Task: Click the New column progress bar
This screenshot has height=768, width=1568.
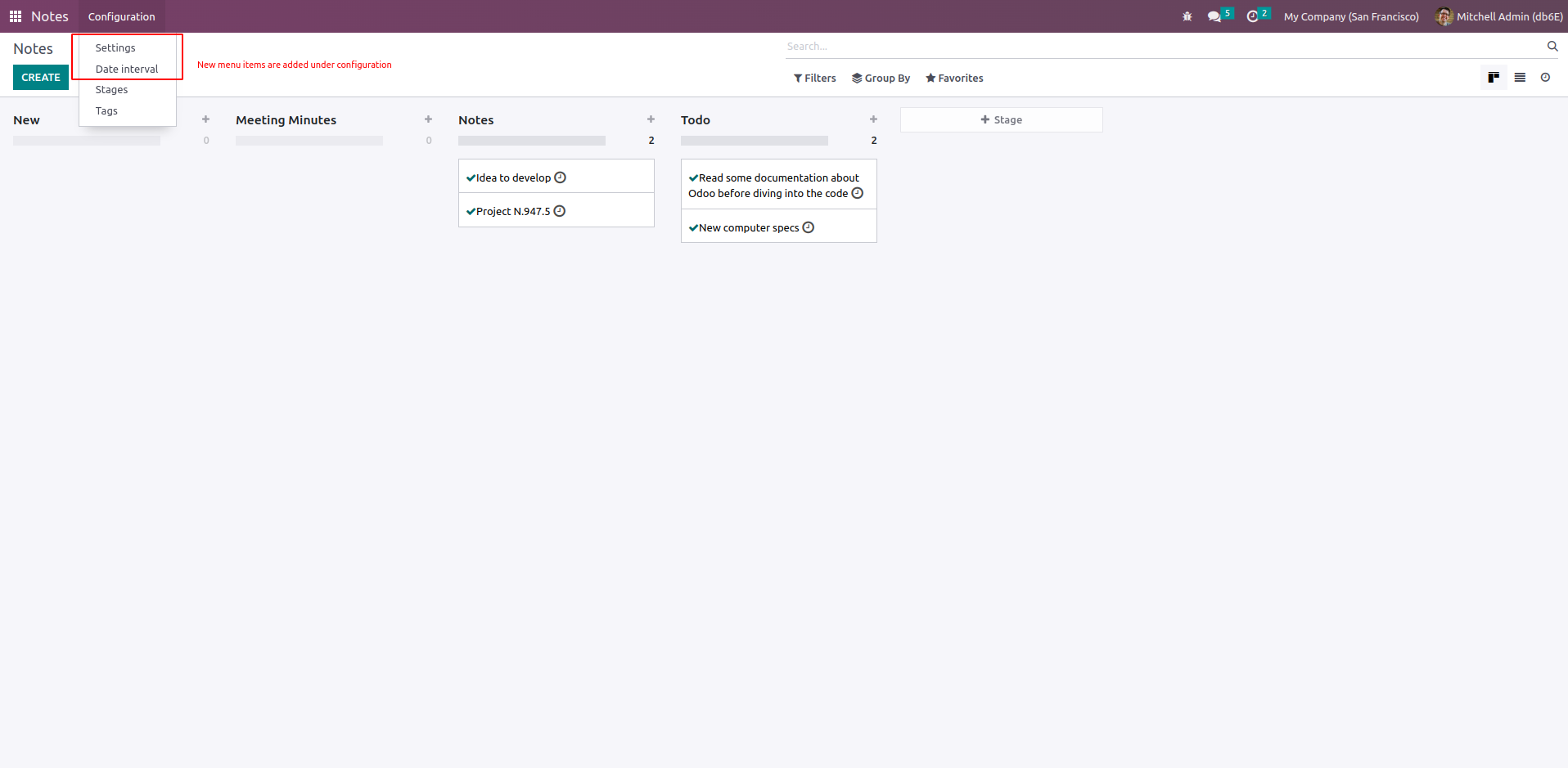Action: tap(87, 141)
